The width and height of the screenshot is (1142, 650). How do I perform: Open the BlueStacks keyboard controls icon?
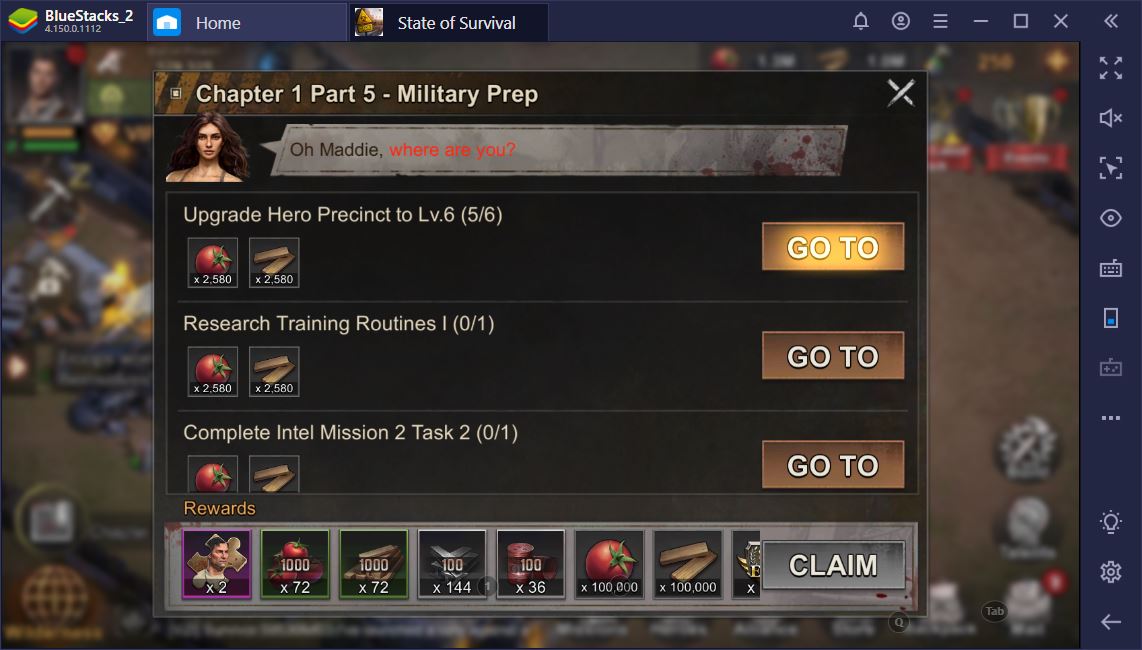1110,268
